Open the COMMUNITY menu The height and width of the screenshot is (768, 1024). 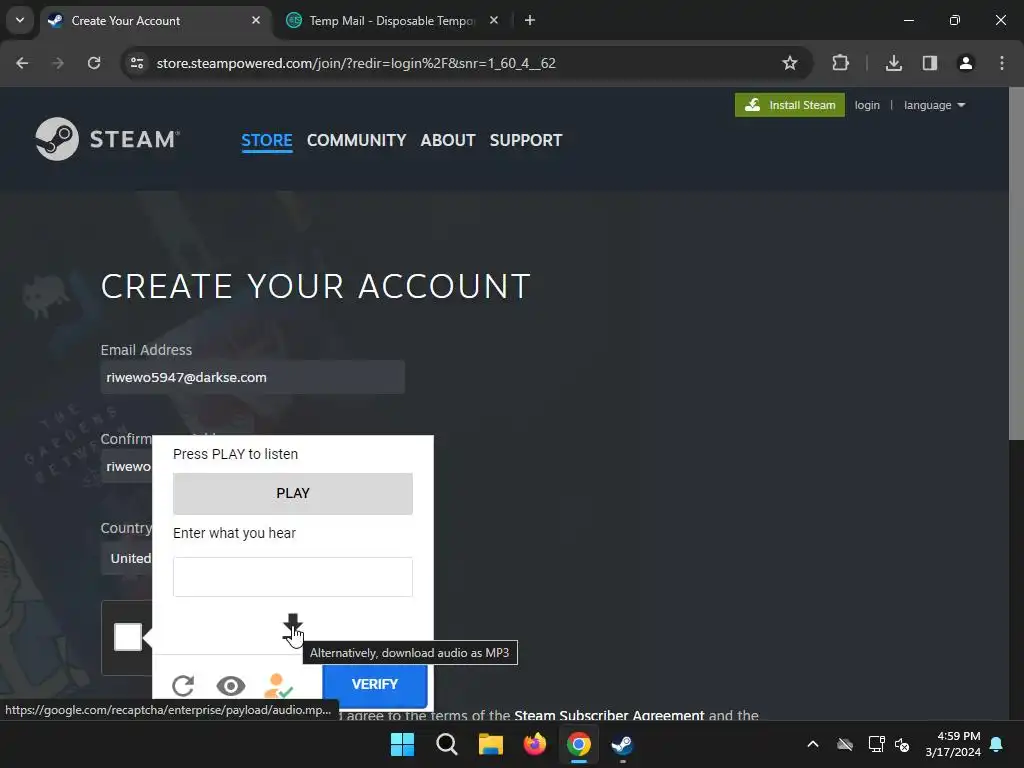(357, 140)
